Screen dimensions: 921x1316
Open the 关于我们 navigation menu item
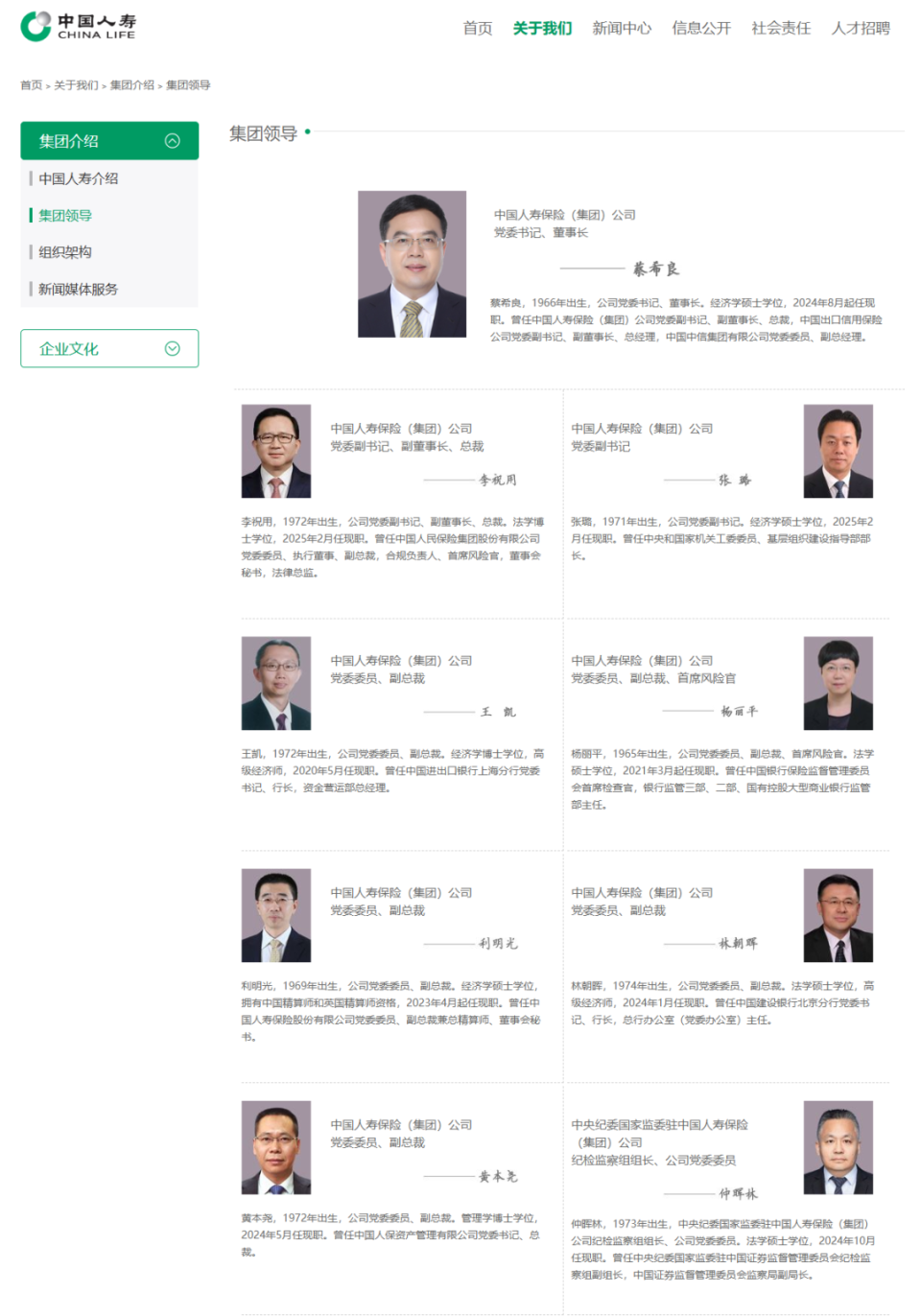(x=542, y=28)
